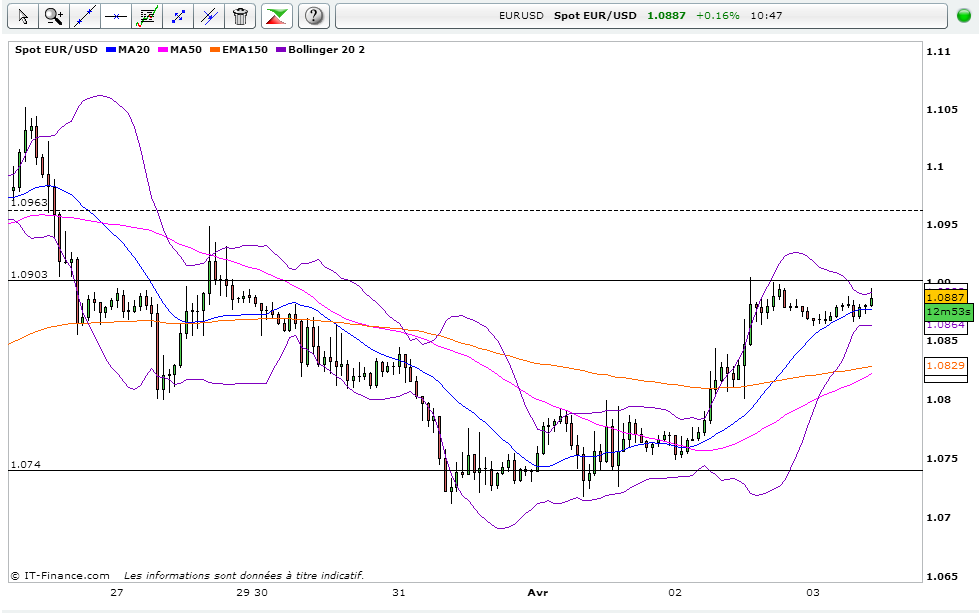Image resolution: width=979 pixels, height=613 pixels.
Task: Click the 27 date axis label
Action: 117,592
